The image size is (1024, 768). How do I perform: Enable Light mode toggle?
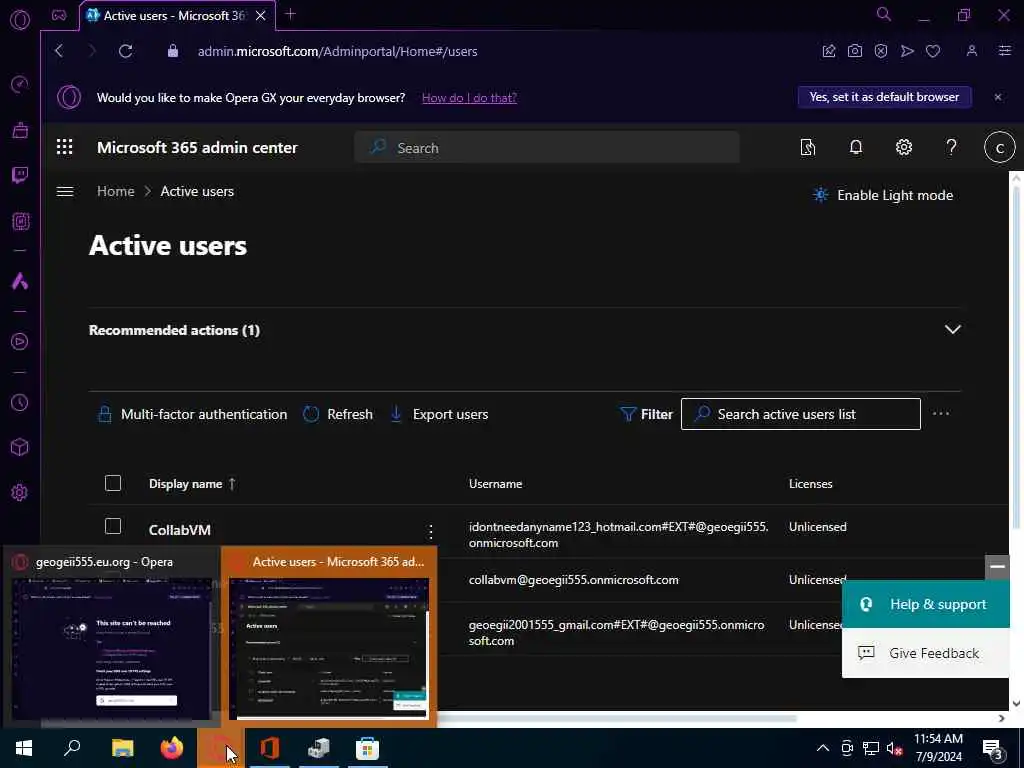(x=882, y=195)
